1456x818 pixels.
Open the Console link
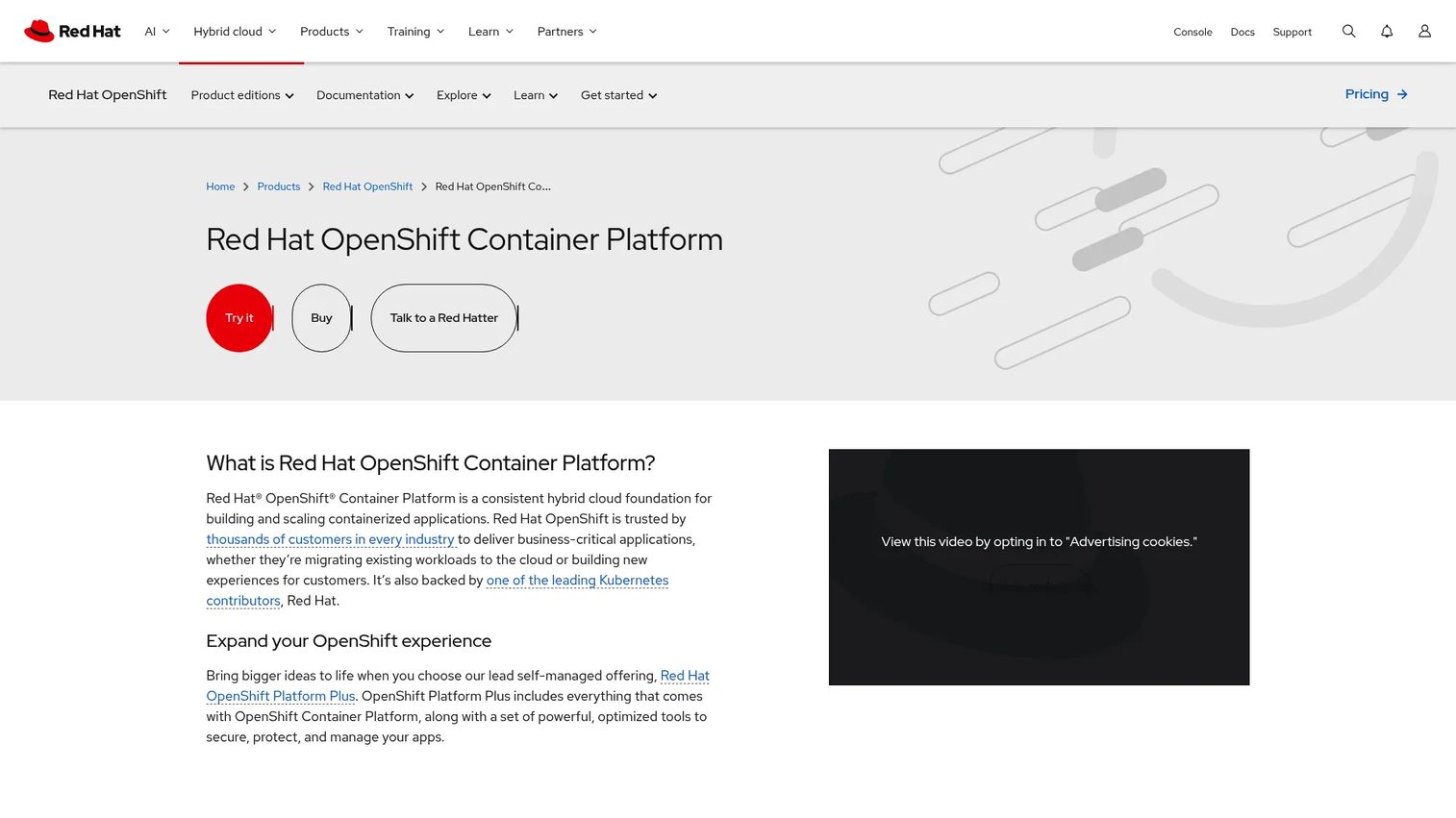pos(1192,32)
